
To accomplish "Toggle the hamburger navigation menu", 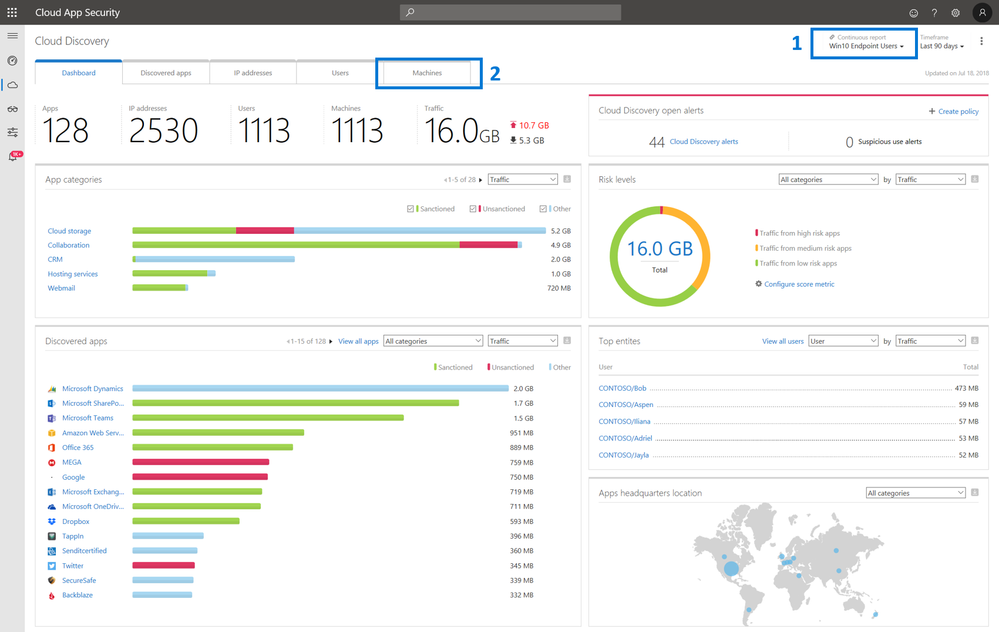I will coord(12,36).
